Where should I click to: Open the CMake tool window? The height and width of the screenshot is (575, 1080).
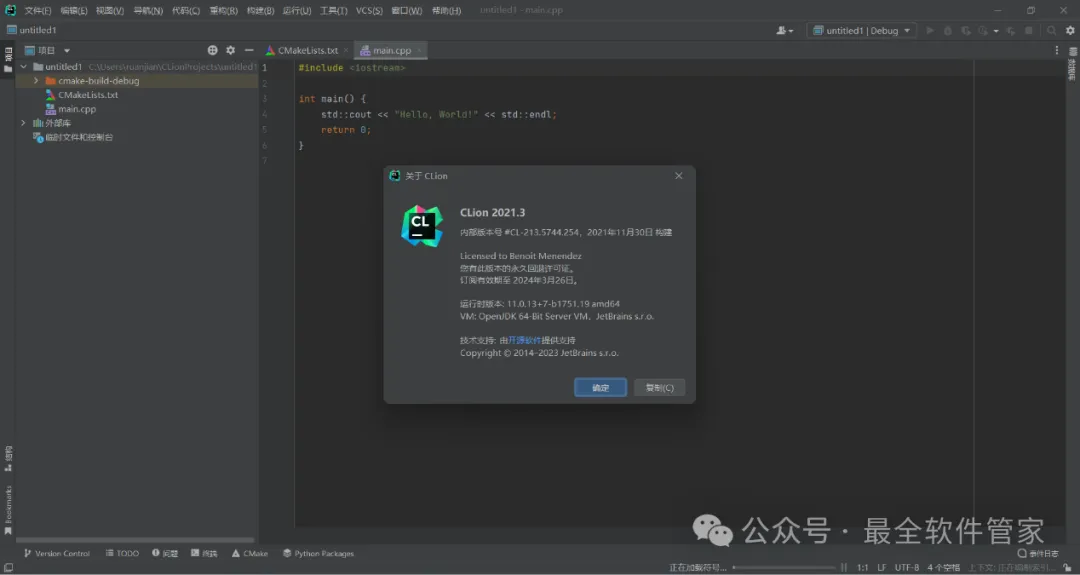coord(249,553)
